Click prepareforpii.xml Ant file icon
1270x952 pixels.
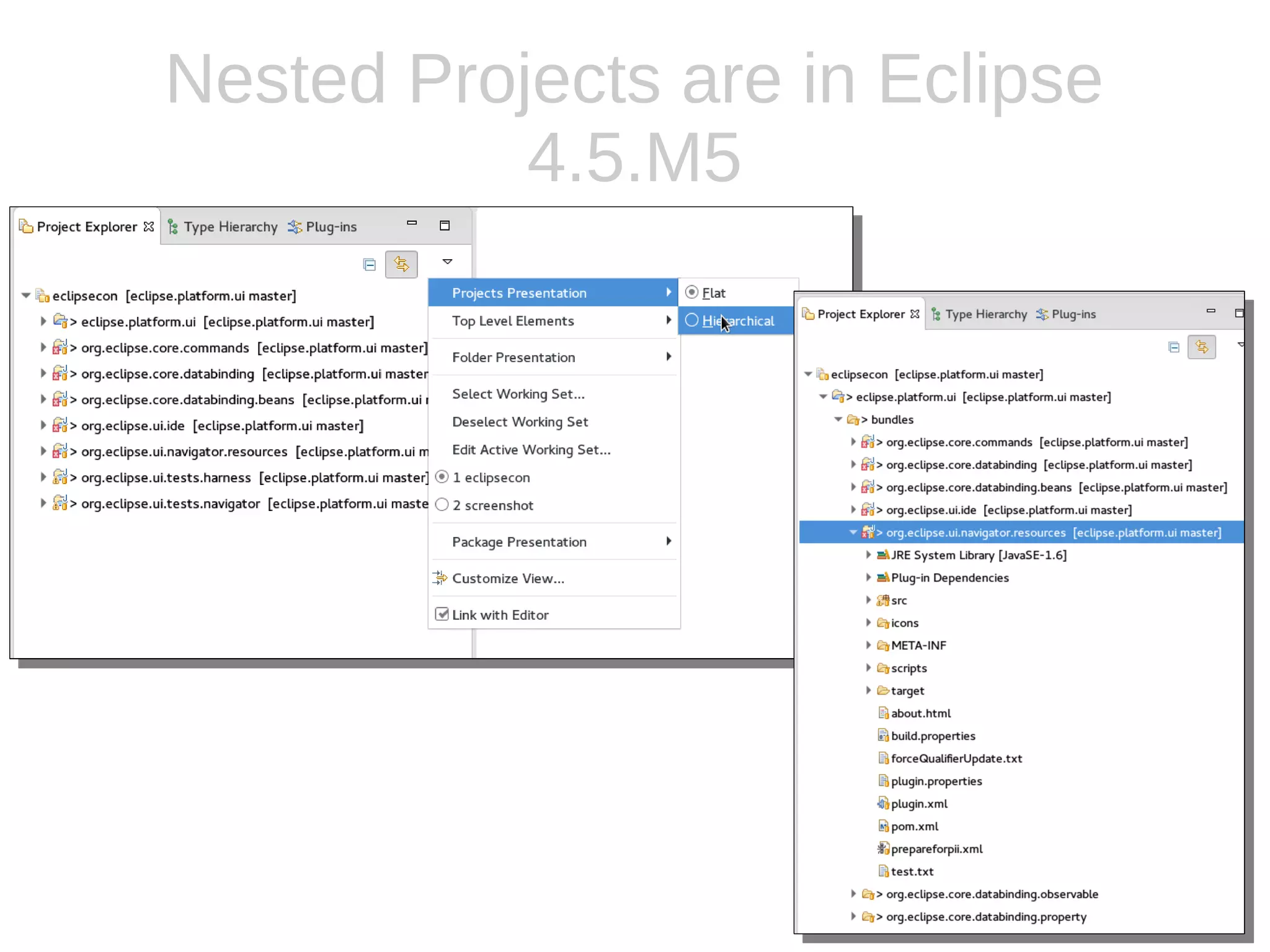(884, 848)
